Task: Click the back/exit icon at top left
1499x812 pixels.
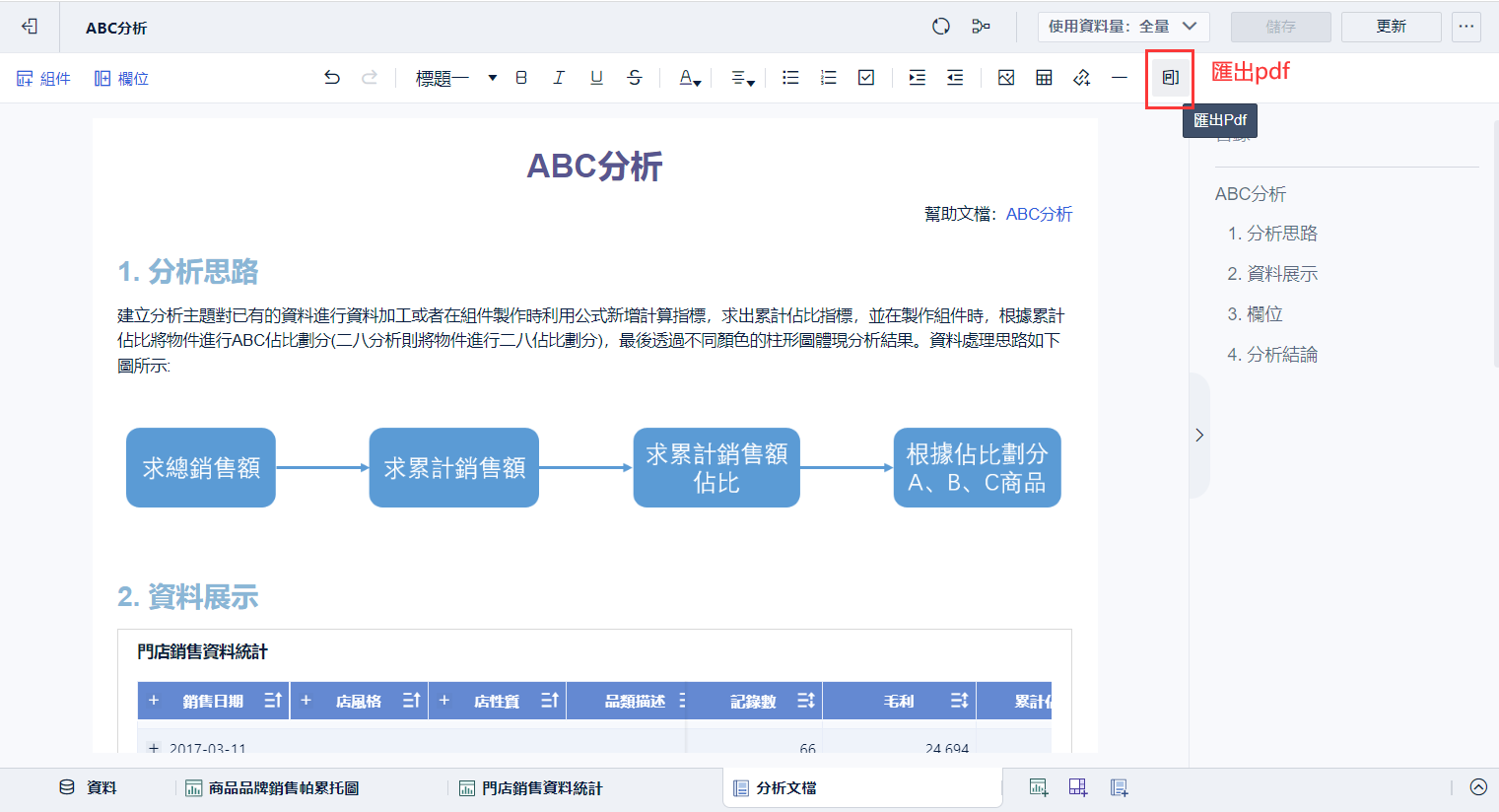Action: [30, 27]
